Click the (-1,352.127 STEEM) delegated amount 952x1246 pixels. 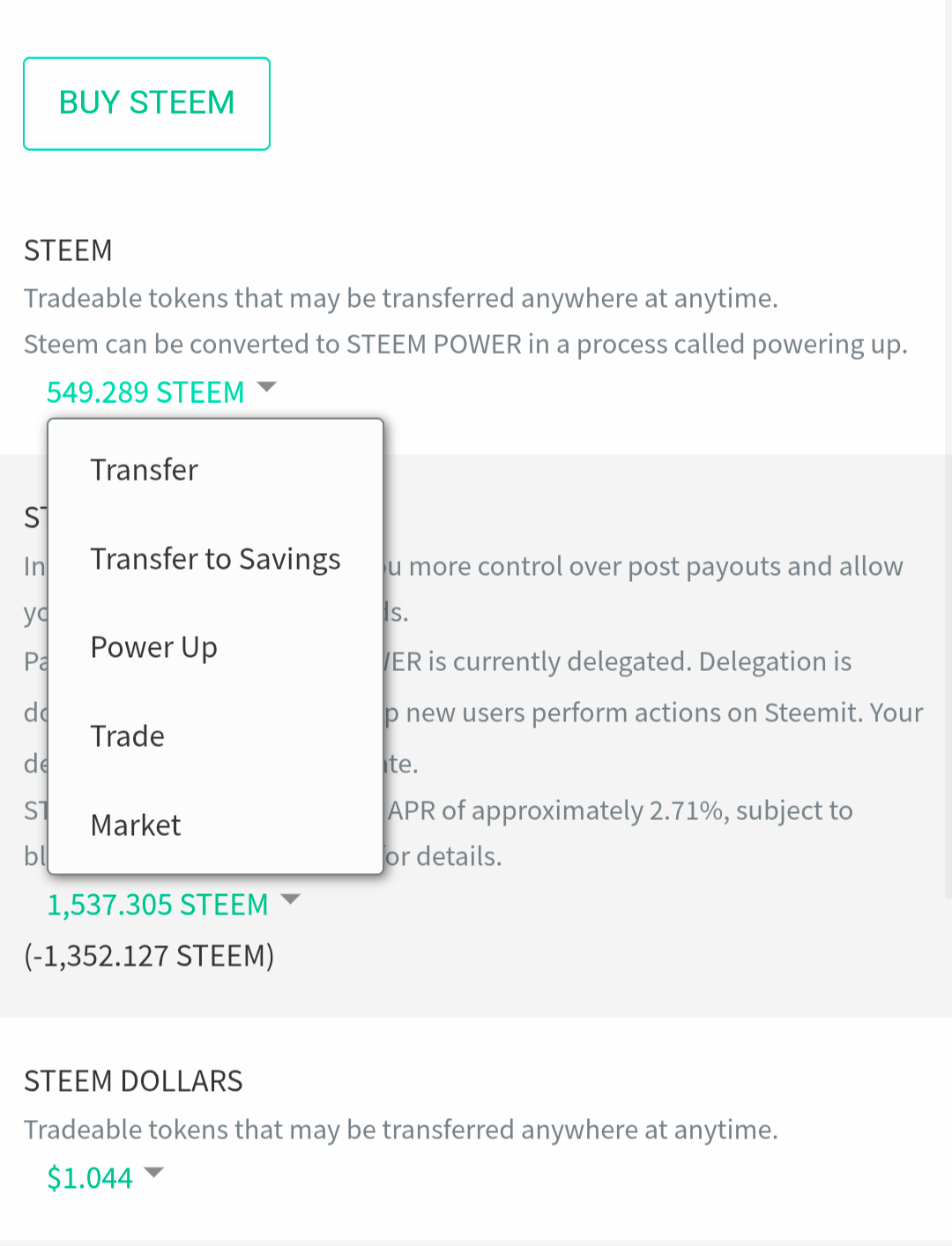[149, 956]
